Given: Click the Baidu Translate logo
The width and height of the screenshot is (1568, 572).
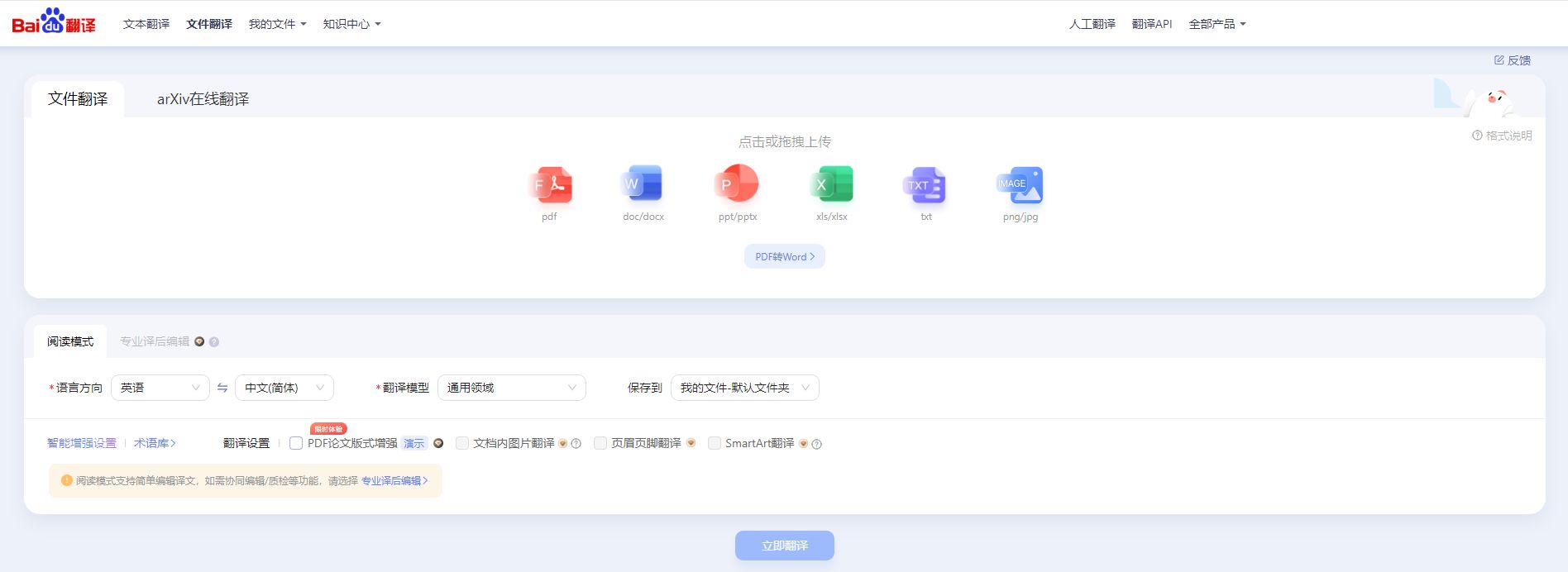Looking at the screenshot, I should 54,21.
